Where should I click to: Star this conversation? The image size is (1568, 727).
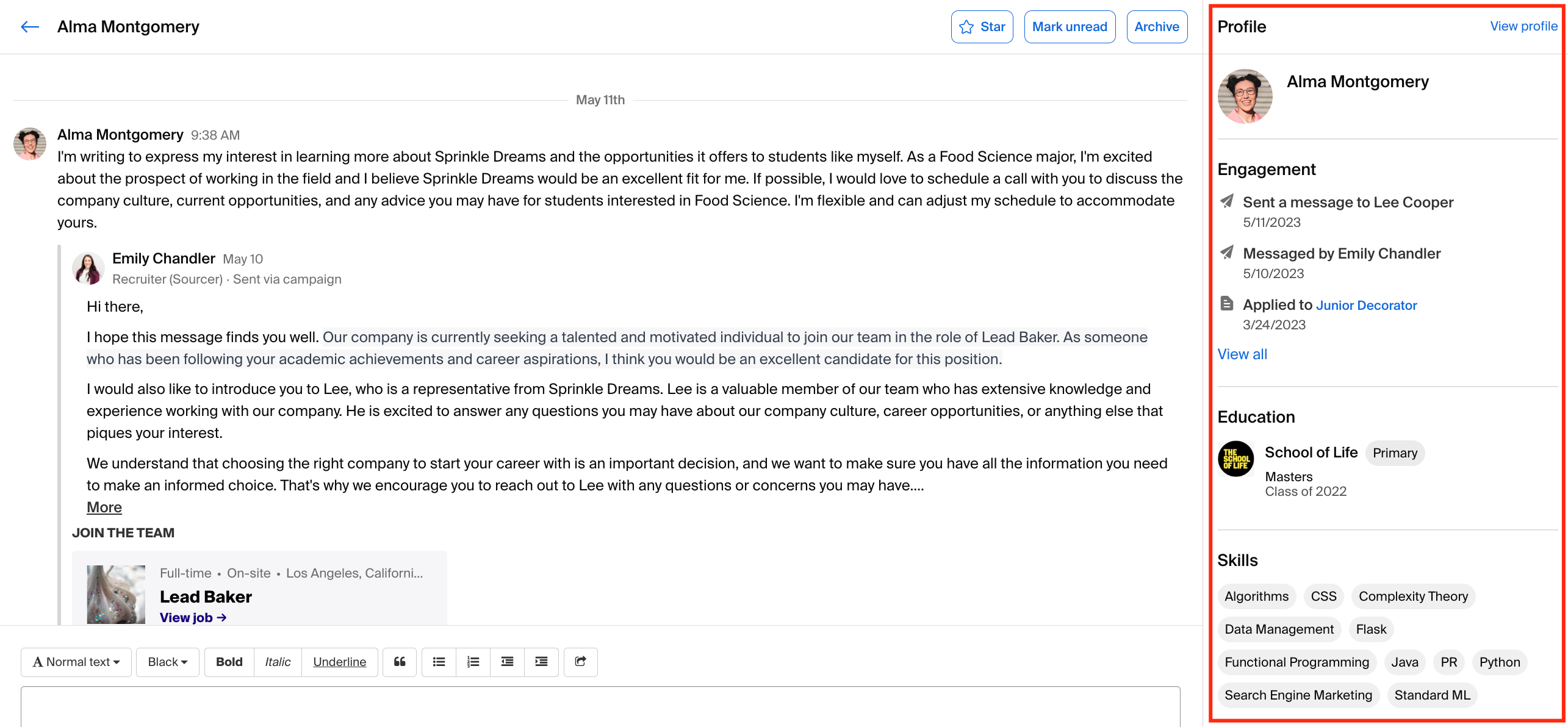coord(982,27)
